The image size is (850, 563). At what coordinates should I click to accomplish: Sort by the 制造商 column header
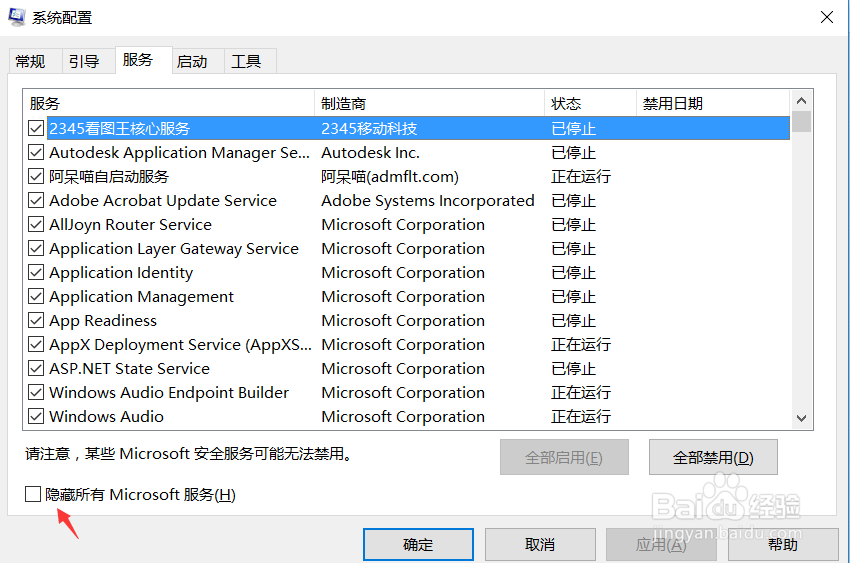pos(429,103)
